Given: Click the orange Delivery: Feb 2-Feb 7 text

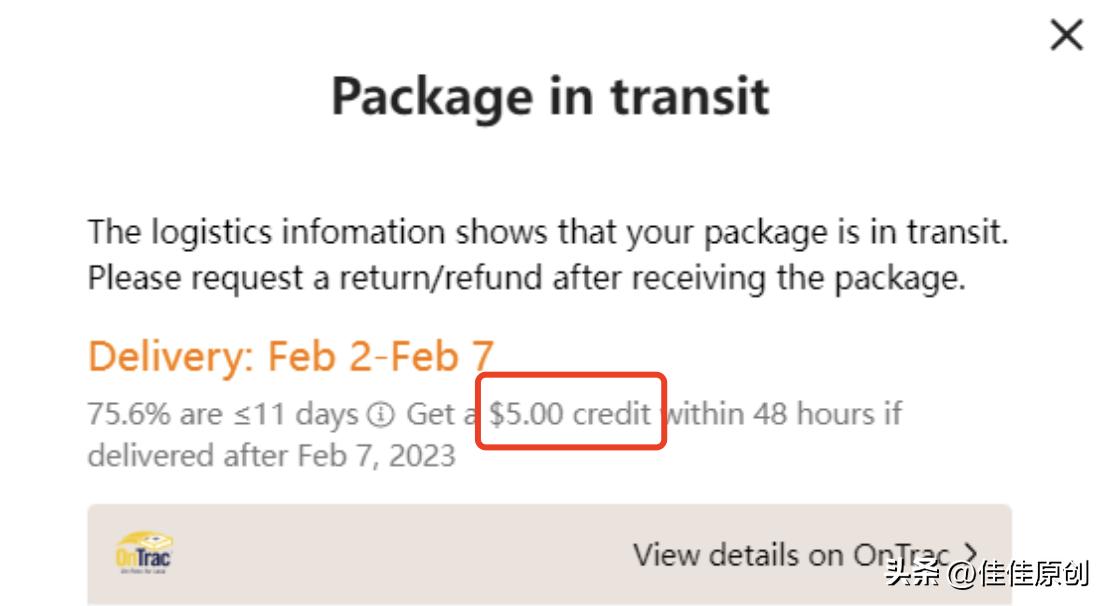Looking at the screenshot, I should (291, 356).
